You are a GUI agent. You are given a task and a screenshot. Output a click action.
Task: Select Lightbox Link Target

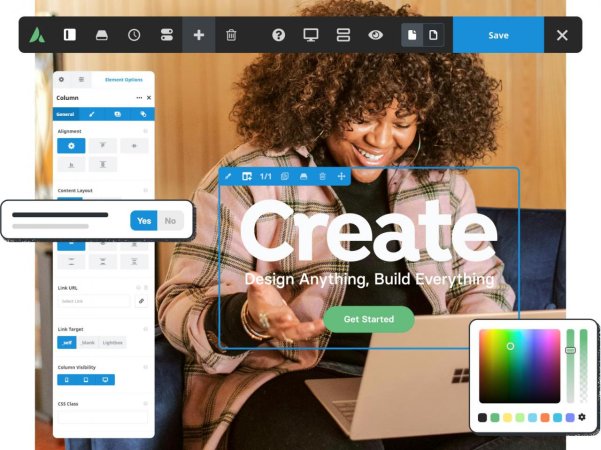(112, 342)
